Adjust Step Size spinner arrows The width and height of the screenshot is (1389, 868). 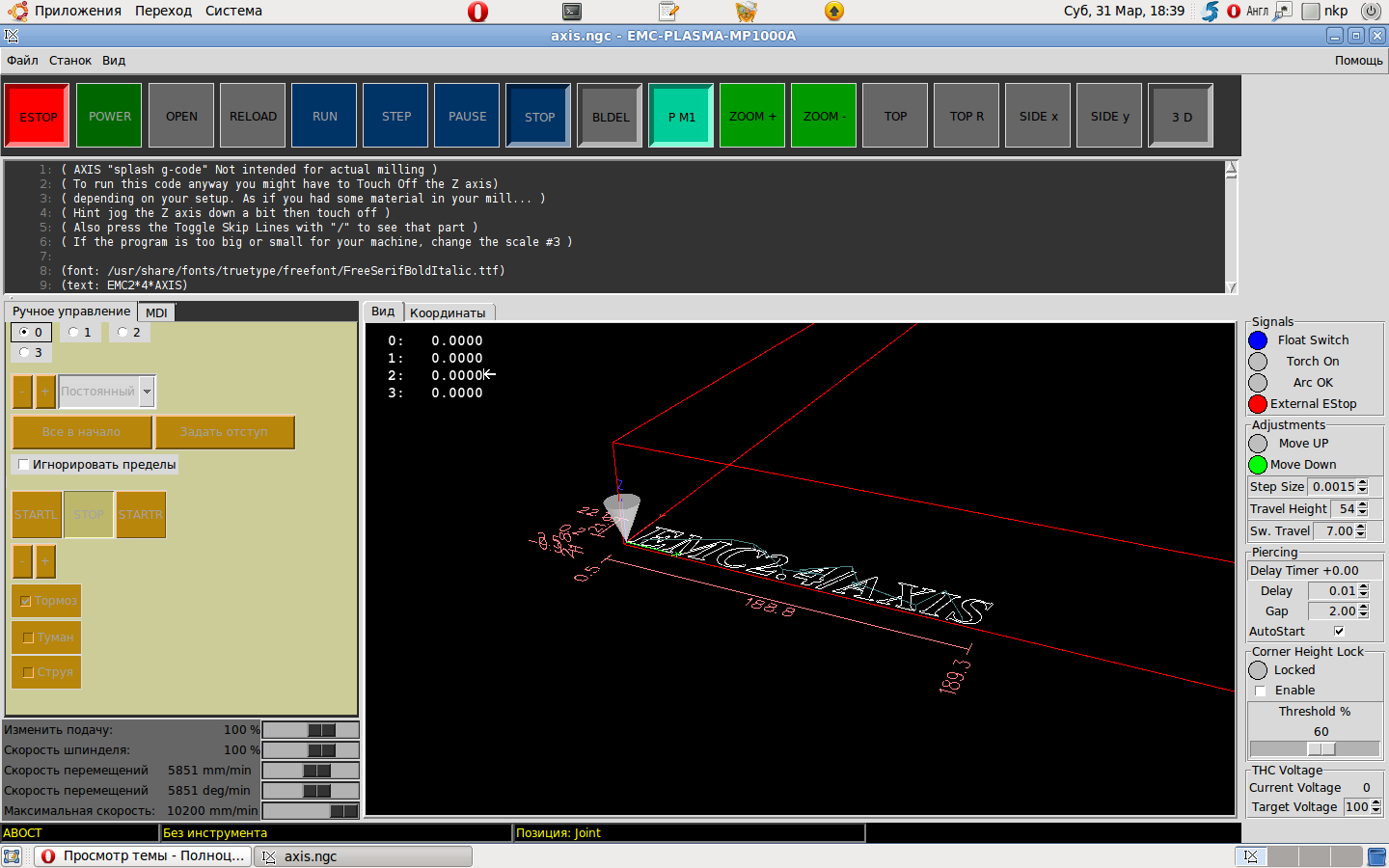[1362, 487]
